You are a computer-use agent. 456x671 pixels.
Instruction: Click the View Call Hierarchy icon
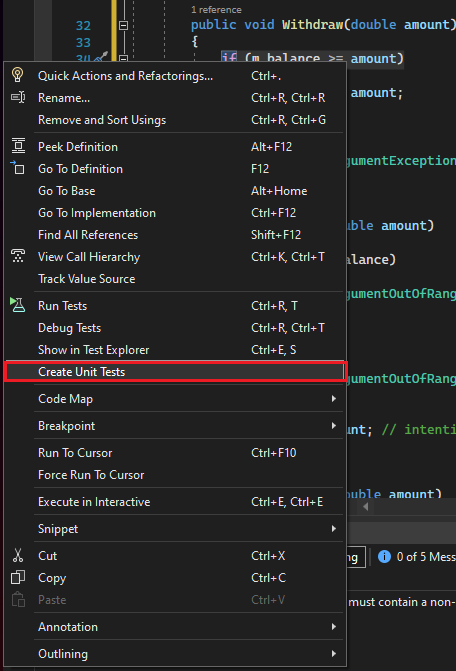click(18, 256)
